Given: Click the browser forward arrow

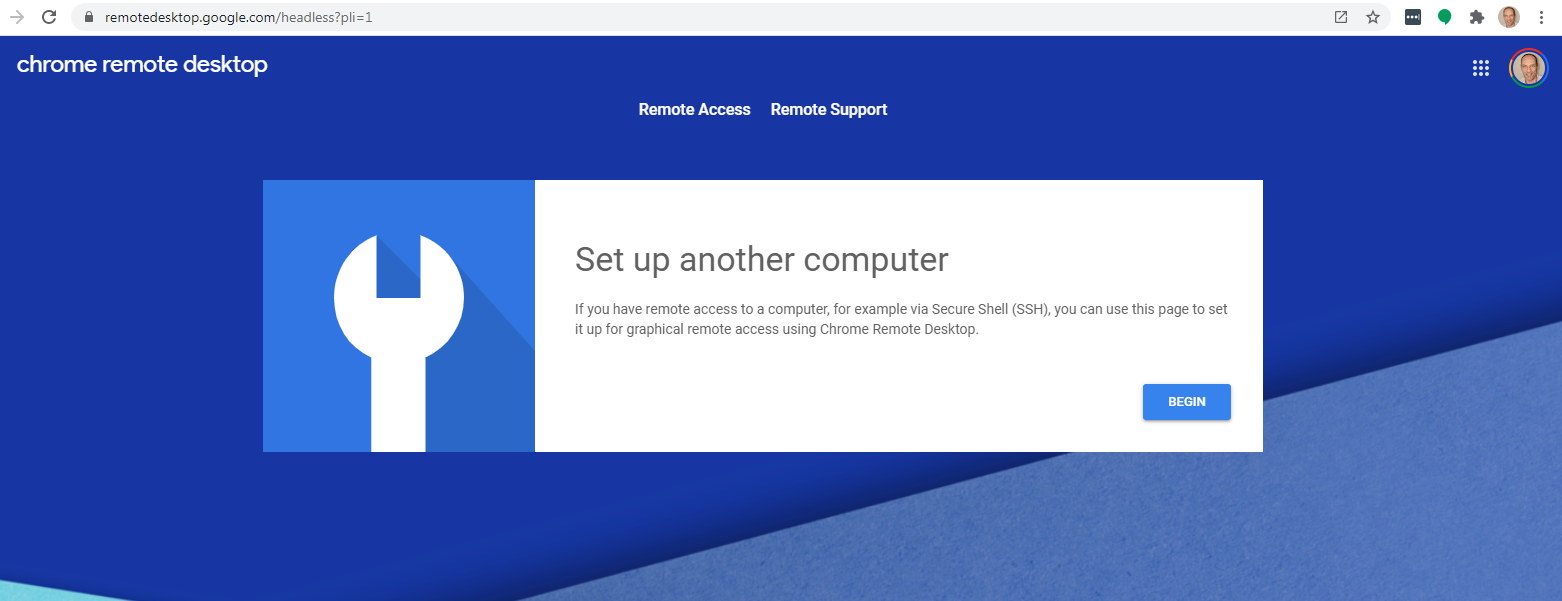Looking at the screenshot, I should (x=16, y=17).
